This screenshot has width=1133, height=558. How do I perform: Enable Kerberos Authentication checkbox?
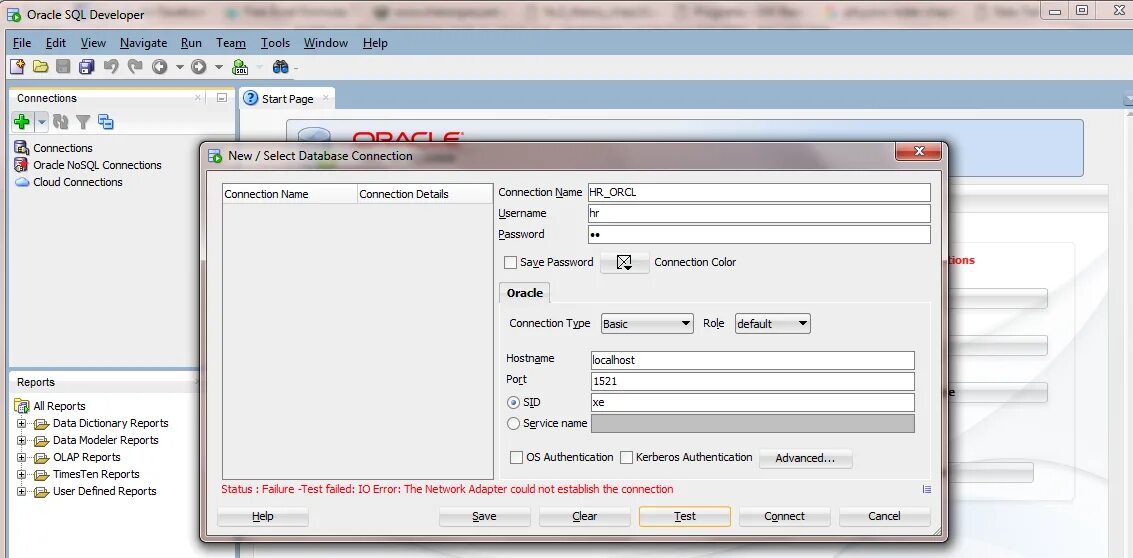tap(626, 458)
